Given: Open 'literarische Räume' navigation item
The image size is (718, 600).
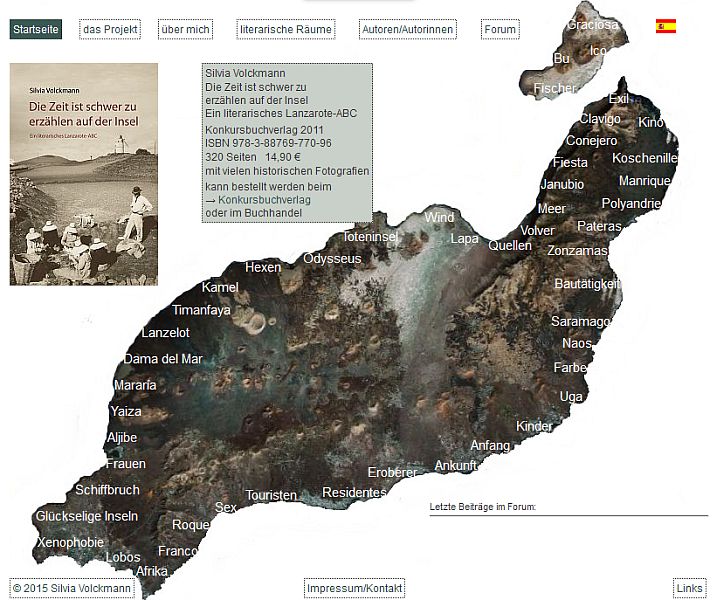Looking at the screenshot, I should click(285, 30).
